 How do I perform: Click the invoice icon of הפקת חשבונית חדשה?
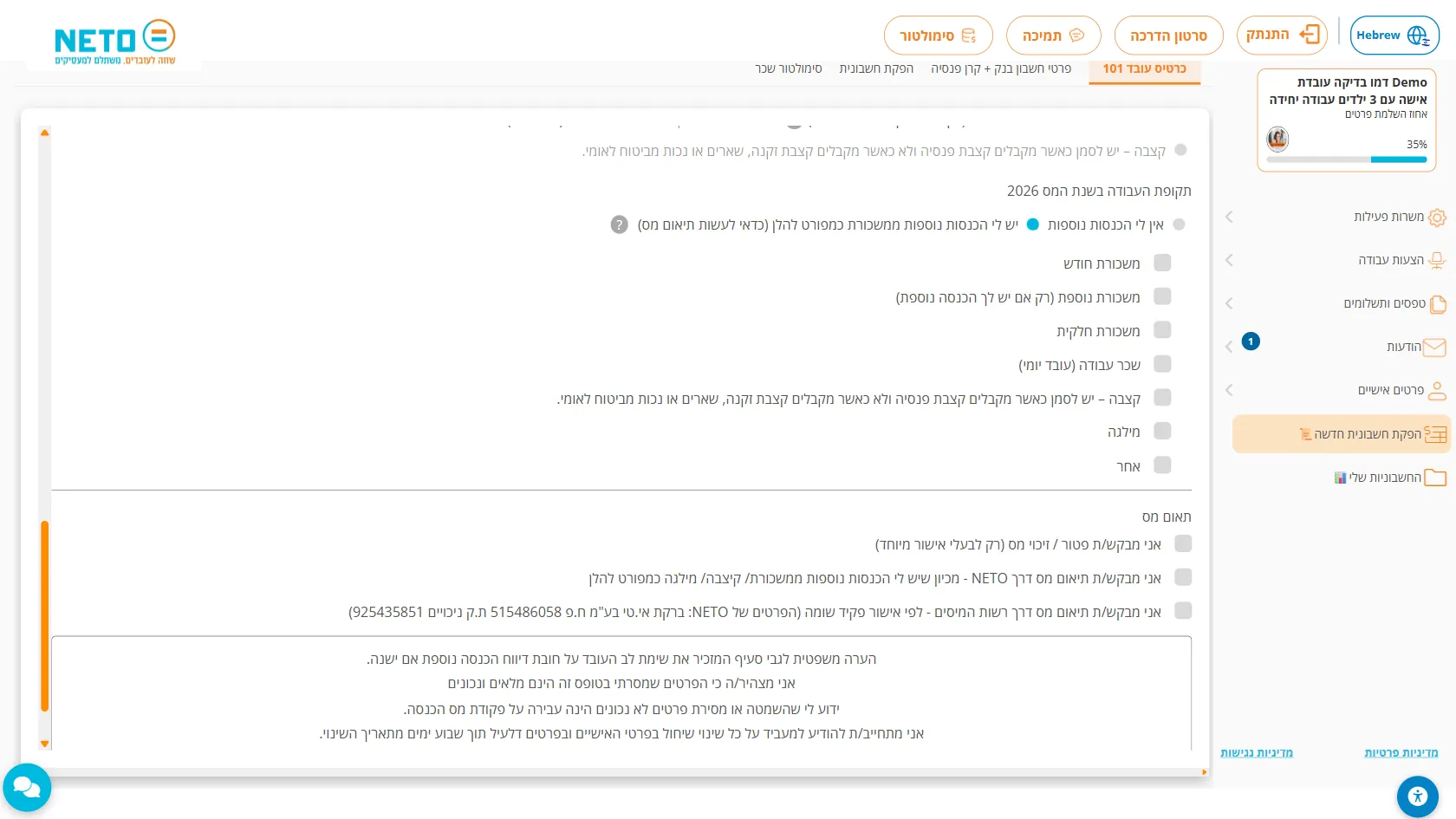pos(1436,433)
